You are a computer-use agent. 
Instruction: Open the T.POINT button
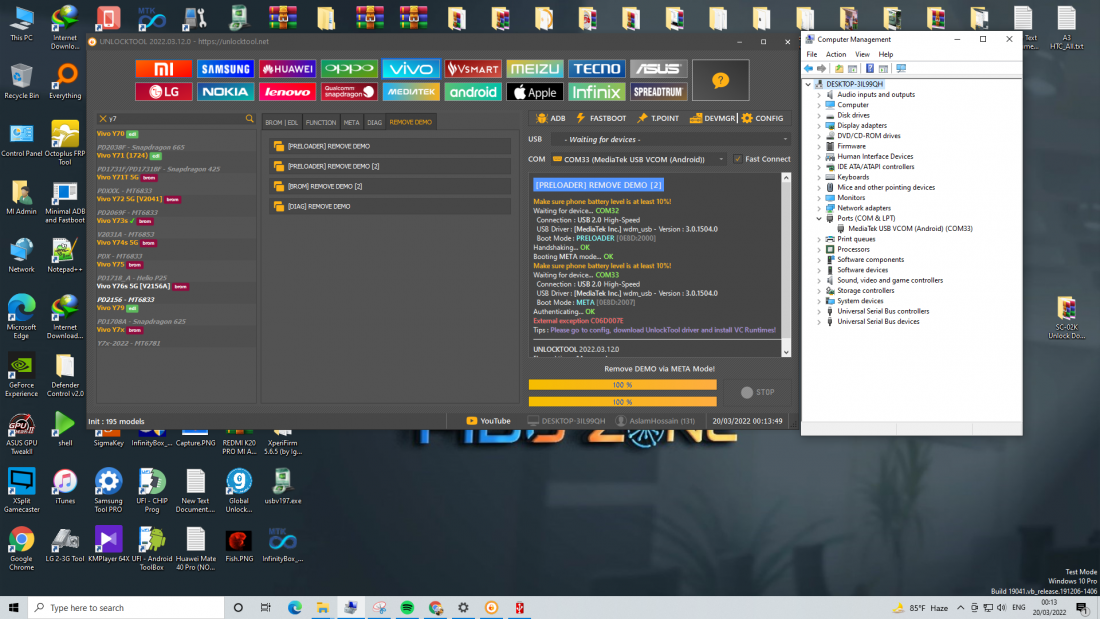click(658, 118)
